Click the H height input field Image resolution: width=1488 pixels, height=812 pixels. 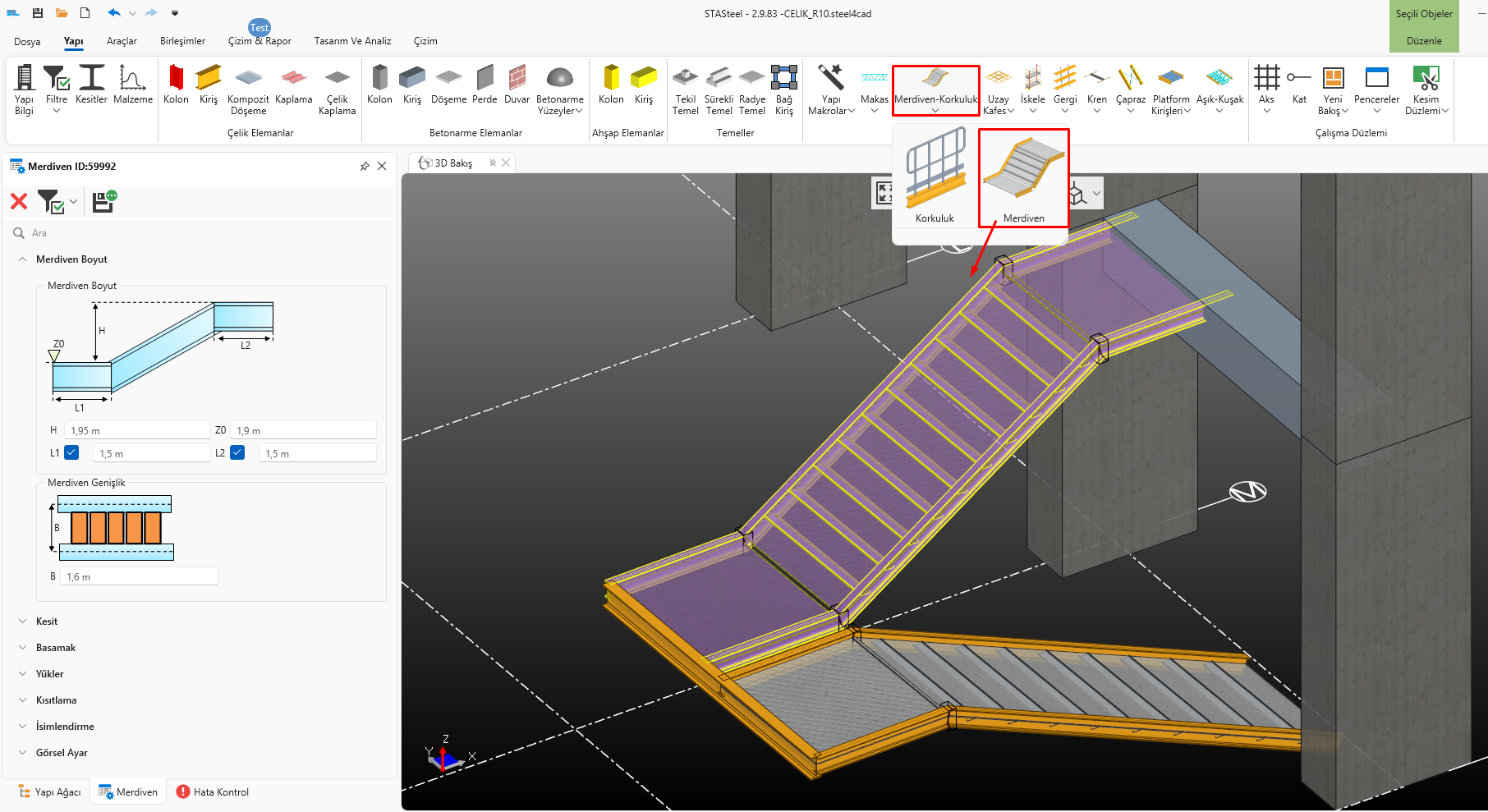coord(137,430)
